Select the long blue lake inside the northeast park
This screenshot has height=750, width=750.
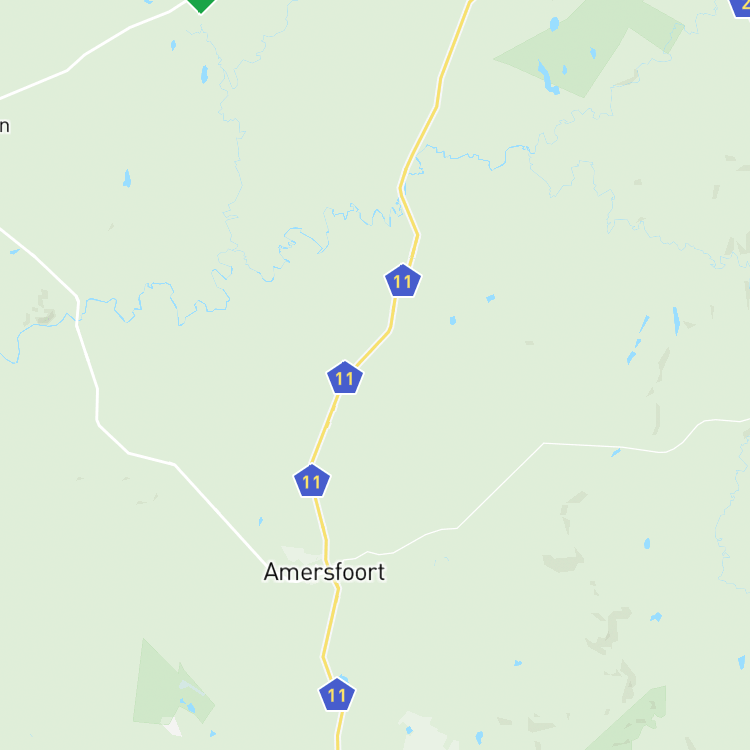(548, 77)
